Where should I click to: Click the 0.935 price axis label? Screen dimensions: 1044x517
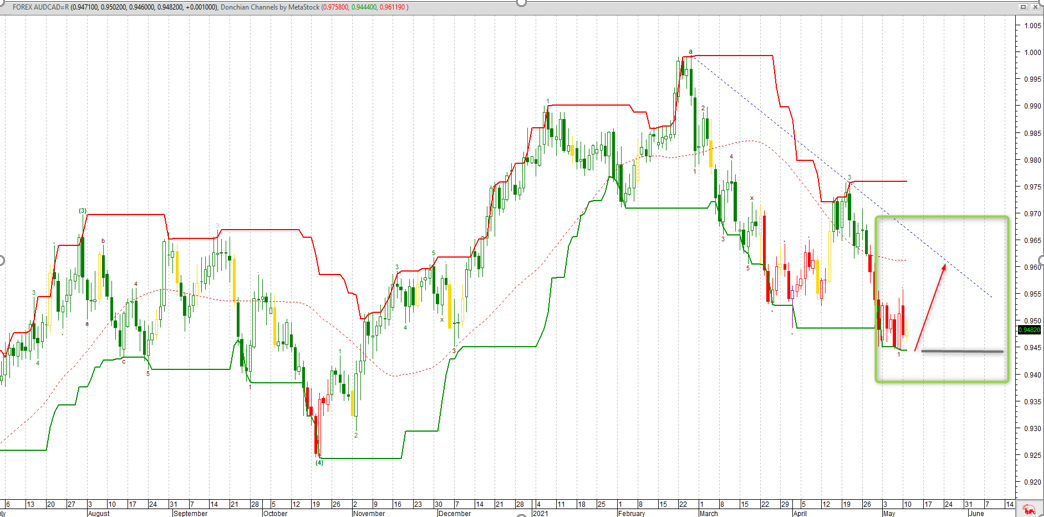(1032, 402)
